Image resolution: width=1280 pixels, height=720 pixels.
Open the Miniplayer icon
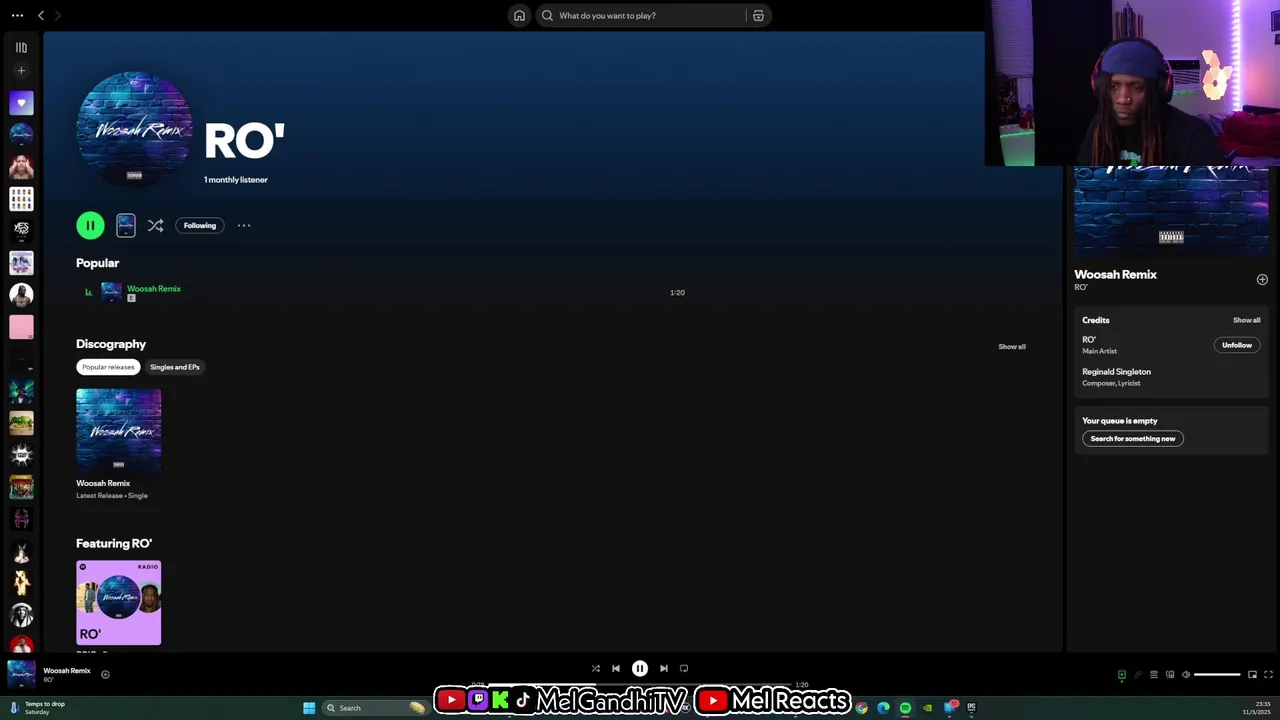[1252, 674]
